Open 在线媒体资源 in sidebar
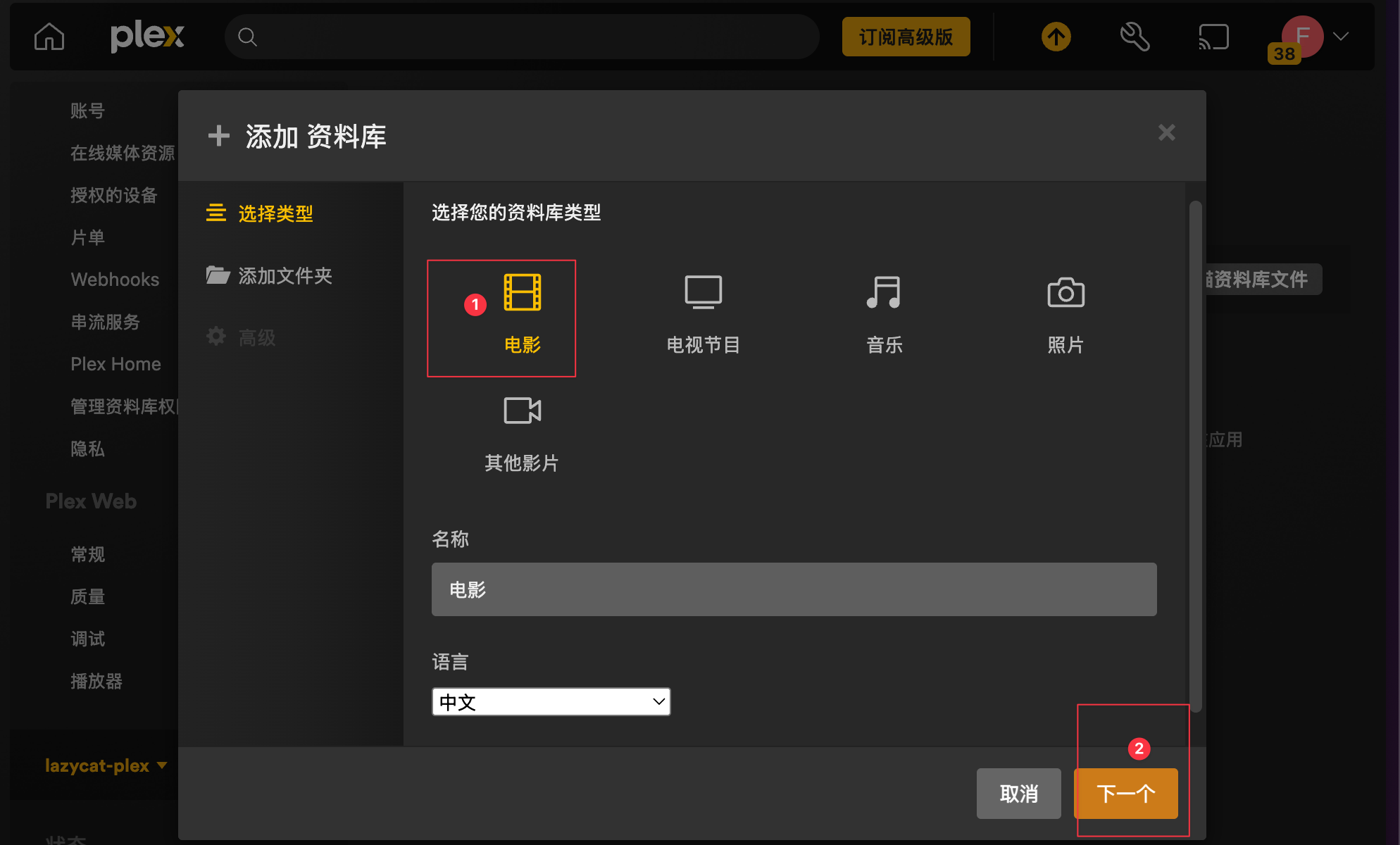This screenshot has height=845, width=1400. click(123, 153)
